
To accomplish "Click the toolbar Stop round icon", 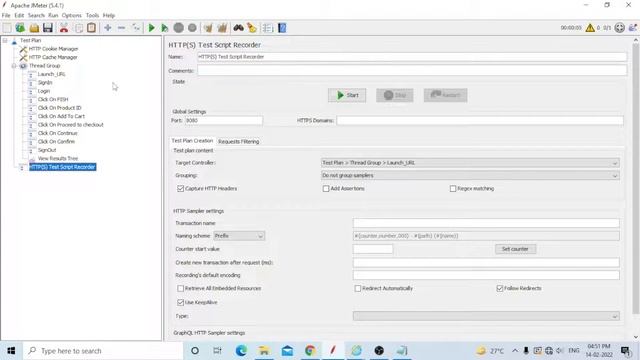I will (178, 28).
